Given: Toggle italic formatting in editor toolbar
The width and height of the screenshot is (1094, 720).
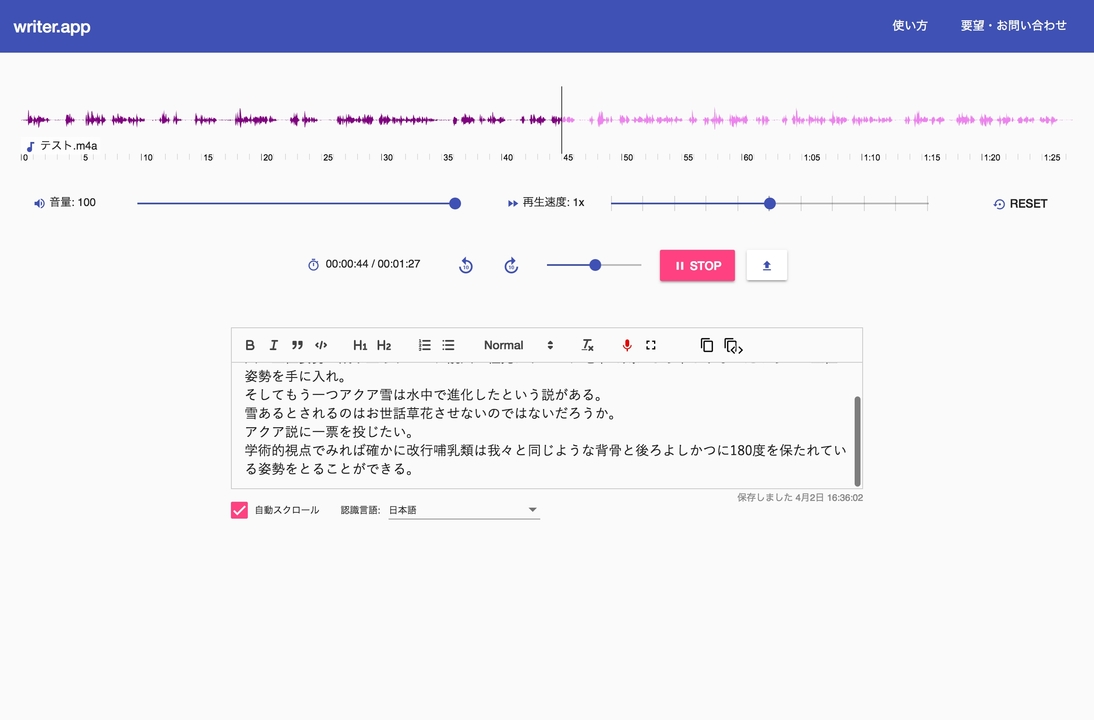Looking at the screenshot, I should pyautogui.click(x=274, y=345).
